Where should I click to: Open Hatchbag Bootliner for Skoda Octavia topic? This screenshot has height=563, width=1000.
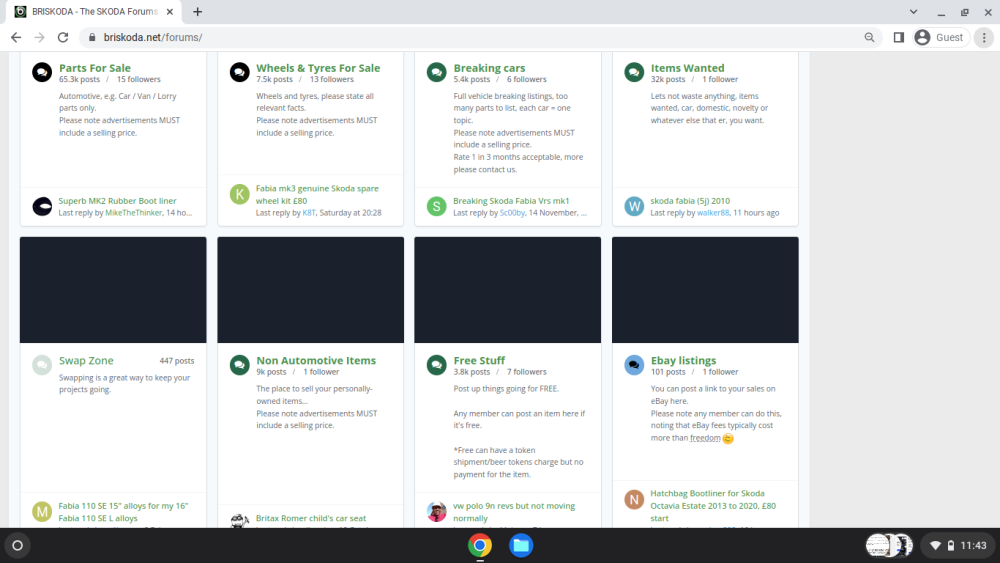tap(713, 506)
